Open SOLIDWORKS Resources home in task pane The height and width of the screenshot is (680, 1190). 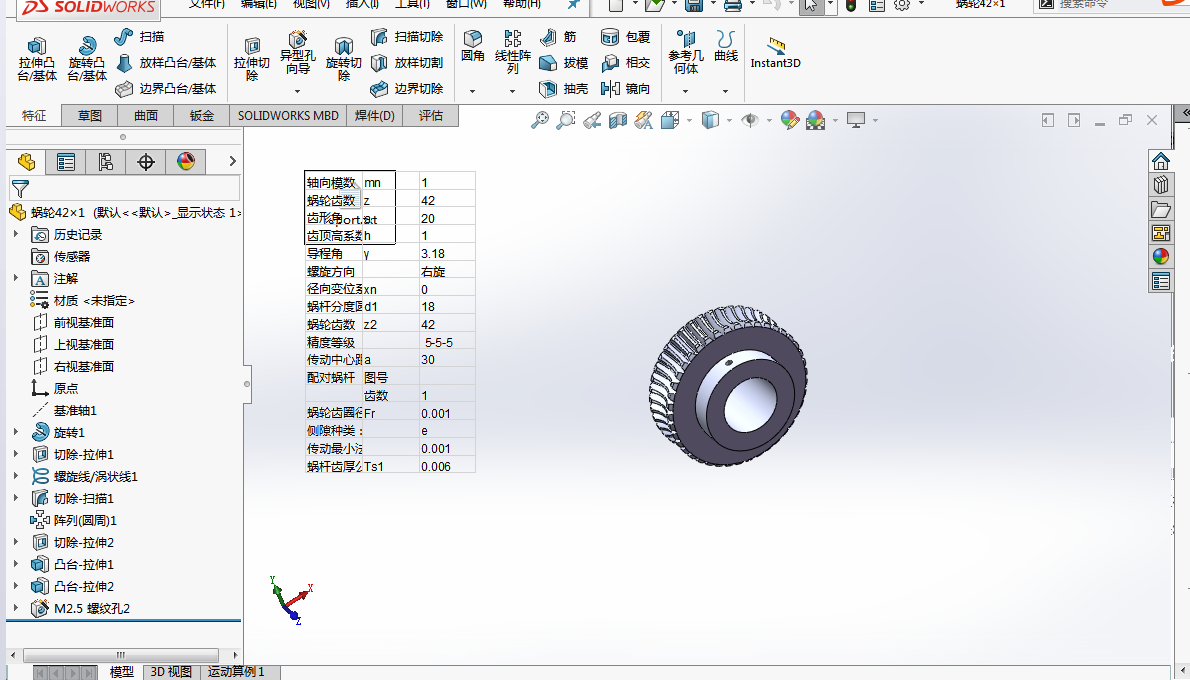pyautogui.click(x=1160, y=161)
